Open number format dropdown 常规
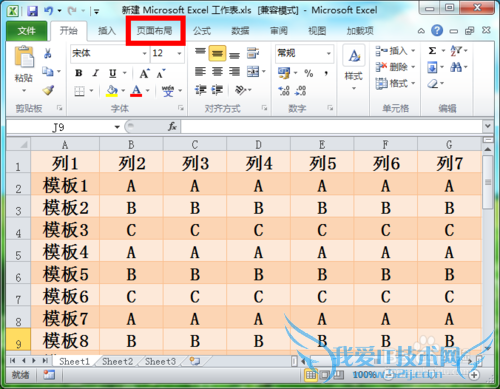Viewport: 500px width, 389px height. pos(328,53)
